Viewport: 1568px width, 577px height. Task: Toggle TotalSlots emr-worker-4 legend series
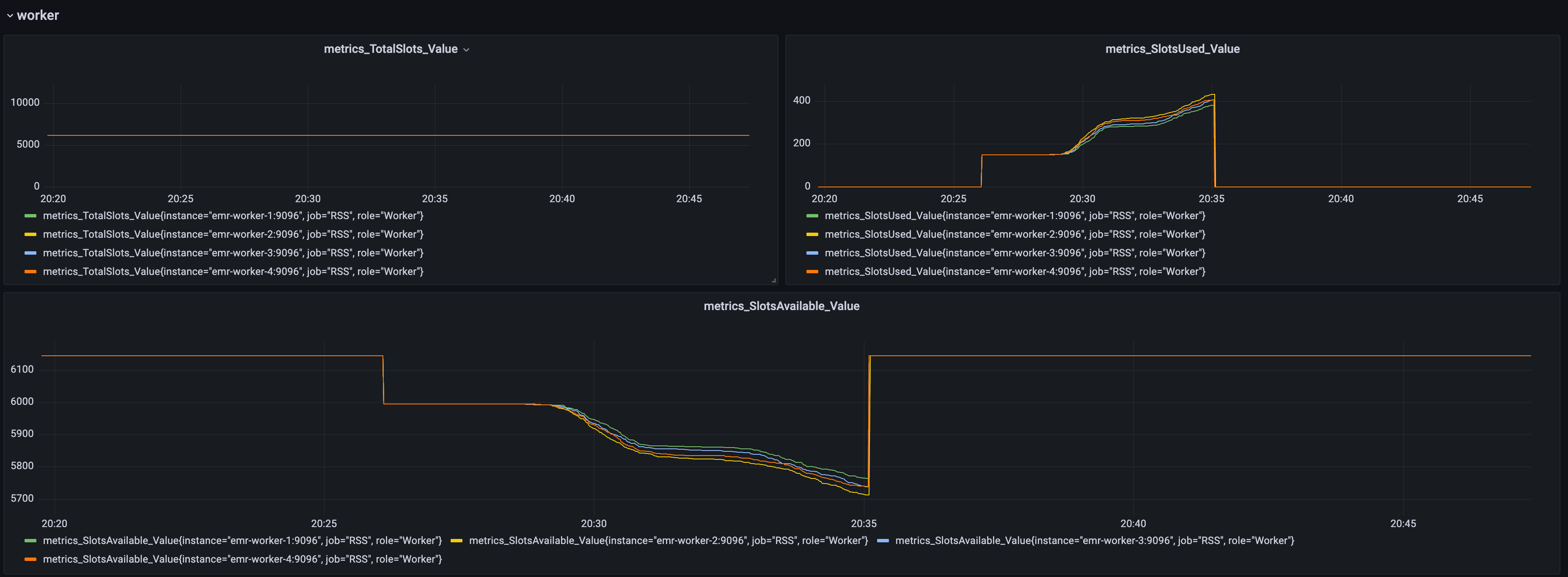click(233, 272)
